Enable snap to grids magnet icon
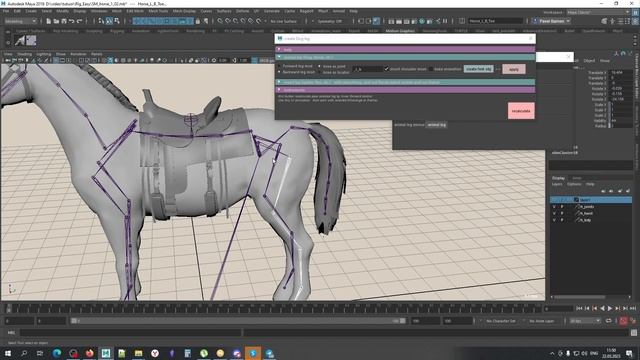 pos(220,21)
